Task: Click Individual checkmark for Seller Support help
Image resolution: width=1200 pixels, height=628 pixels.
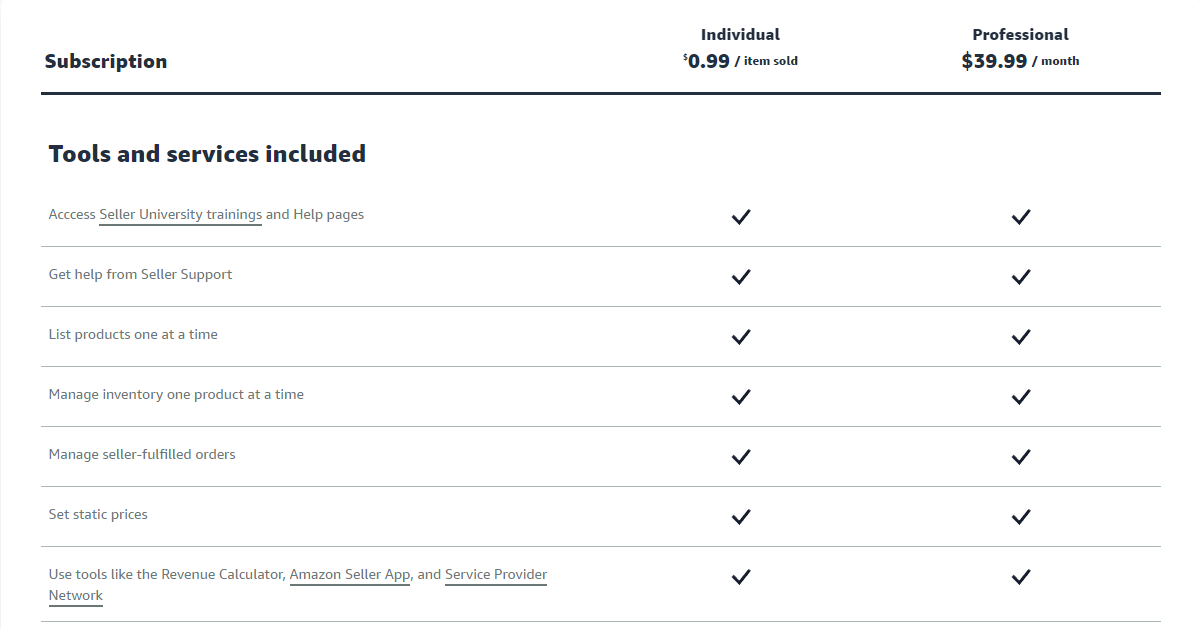Action: (740, 277)
